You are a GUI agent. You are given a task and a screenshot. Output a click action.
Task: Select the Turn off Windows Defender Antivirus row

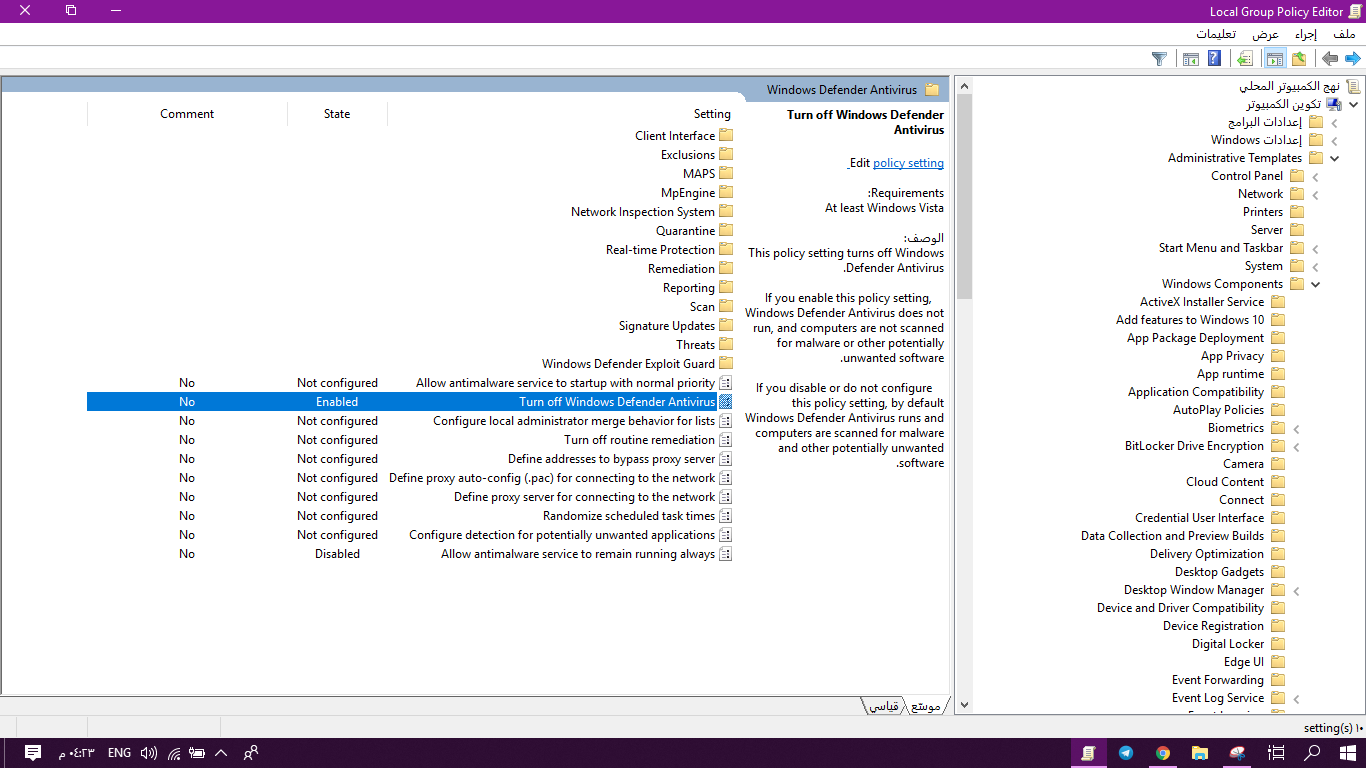pos(410,402)
